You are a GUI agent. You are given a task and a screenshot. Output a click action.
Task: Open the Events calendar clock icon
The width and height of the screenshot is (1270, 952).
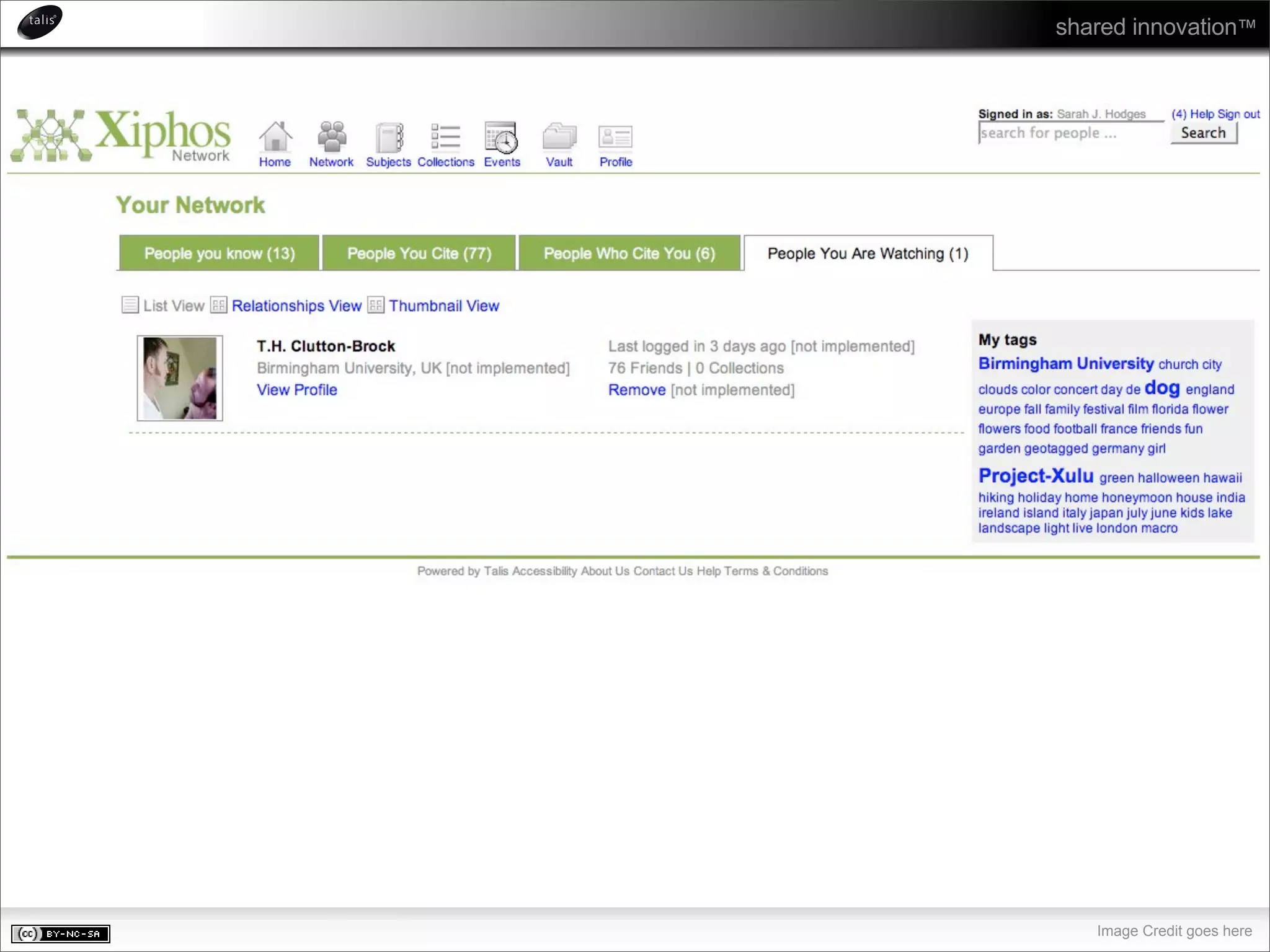[x=501, y=137]
